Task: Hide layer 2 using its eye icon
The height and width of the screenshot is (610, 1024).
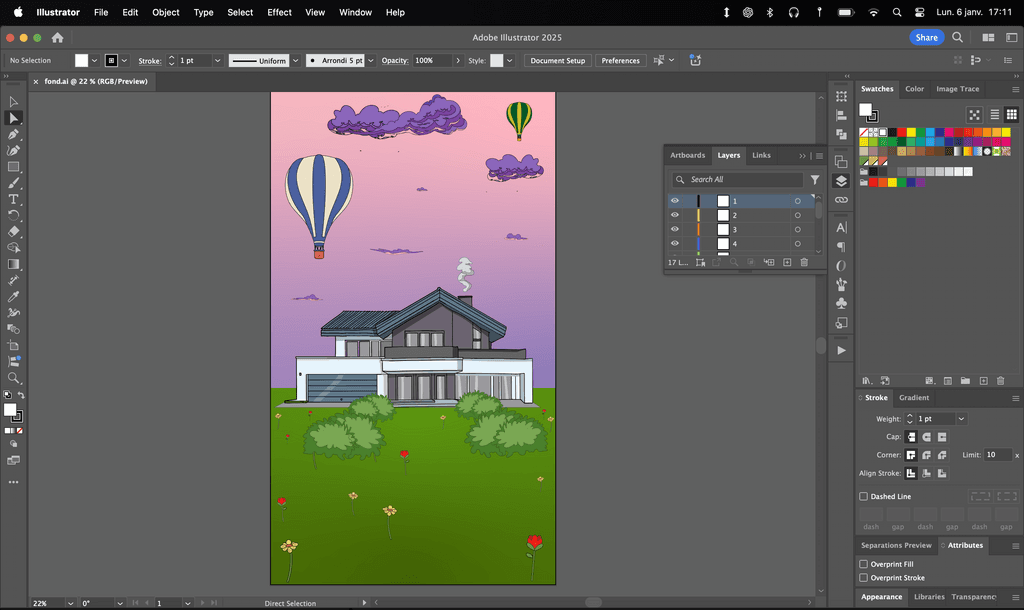Action: [x=675, y=215]
